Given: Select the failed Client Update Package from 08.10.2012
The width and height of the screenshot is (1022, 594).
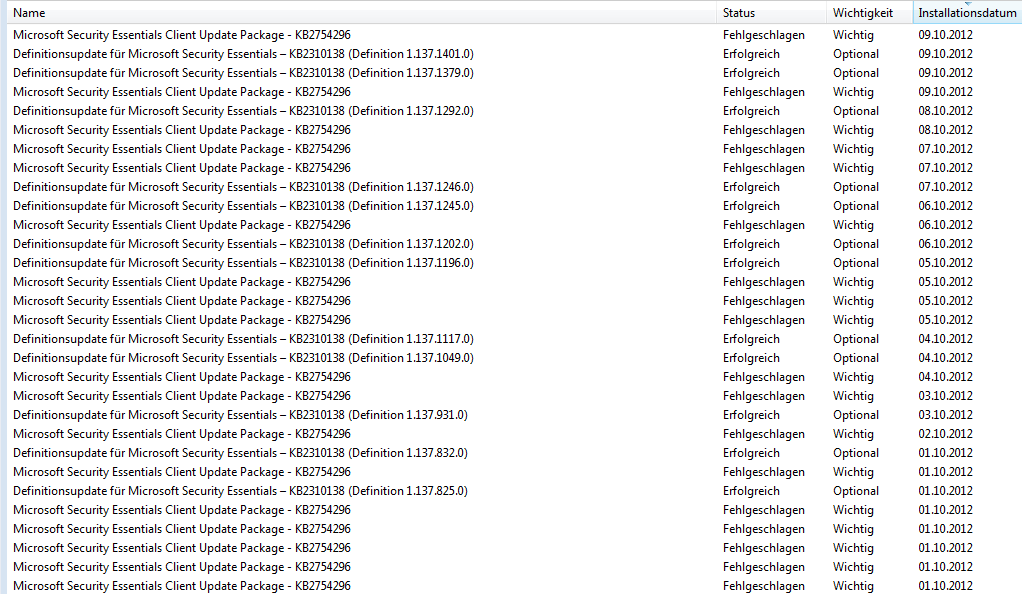Looking at the screenshot, I should click(182, 130).
